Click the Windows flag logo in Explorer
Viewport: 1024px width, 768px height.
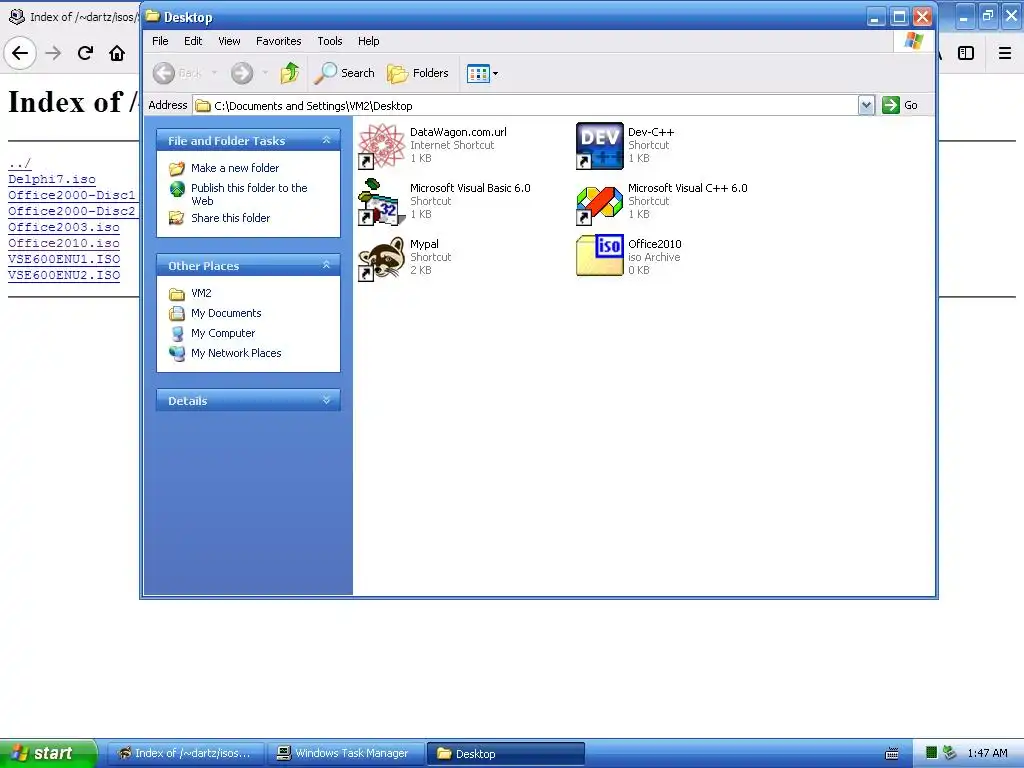tap(914, 41)
